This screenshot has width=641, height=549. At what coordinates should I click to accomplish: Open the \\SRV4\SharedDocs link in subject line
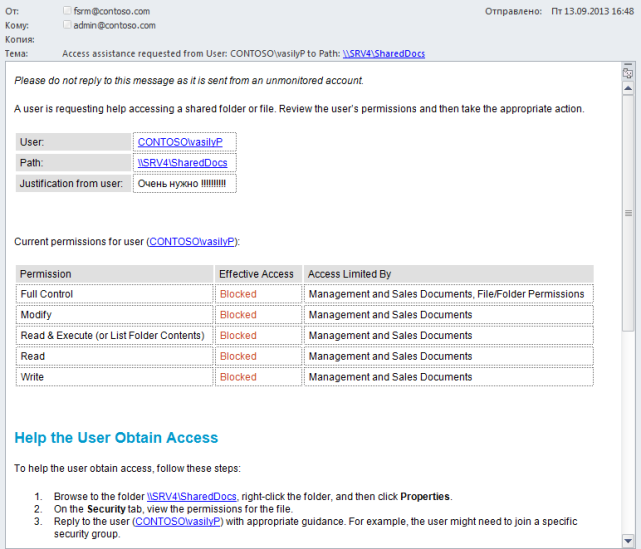point(383,54)
